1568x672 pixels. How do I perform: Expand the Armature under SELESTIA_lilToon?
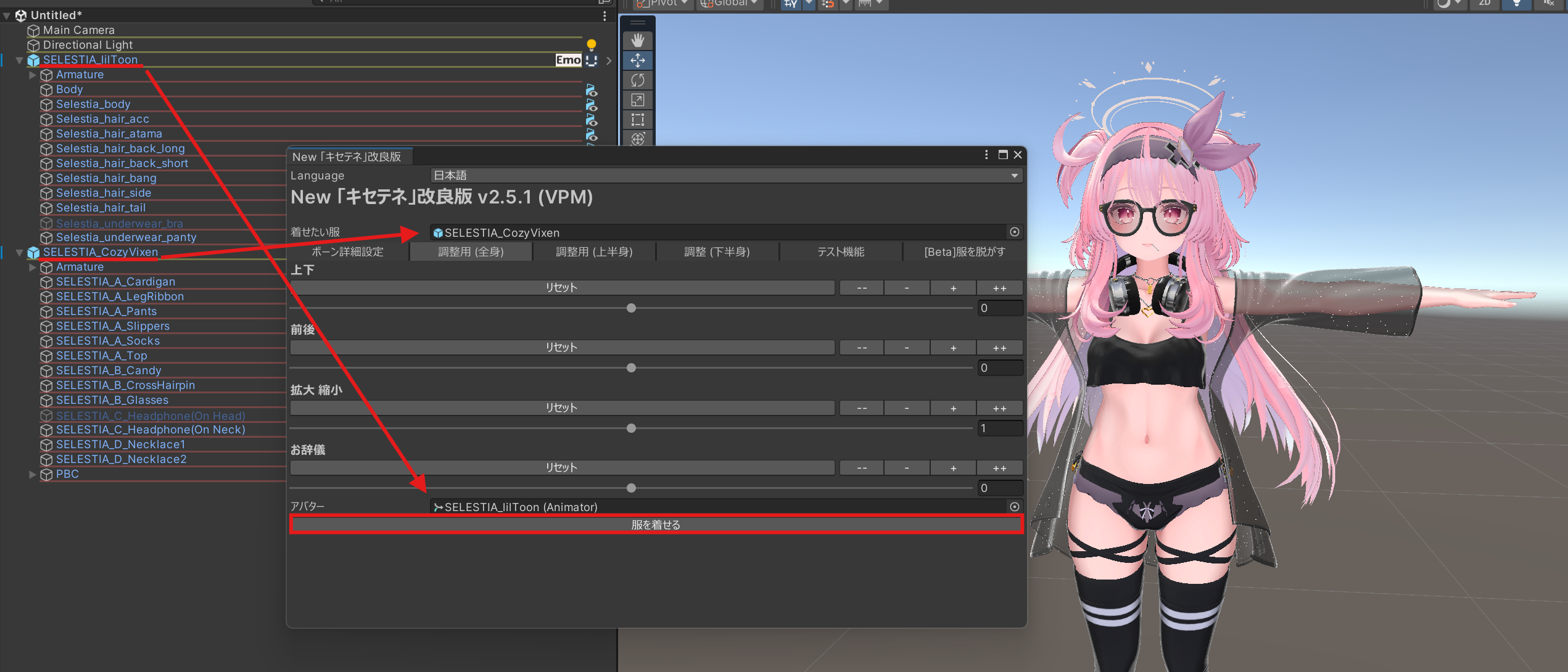(x=32, y=75)
